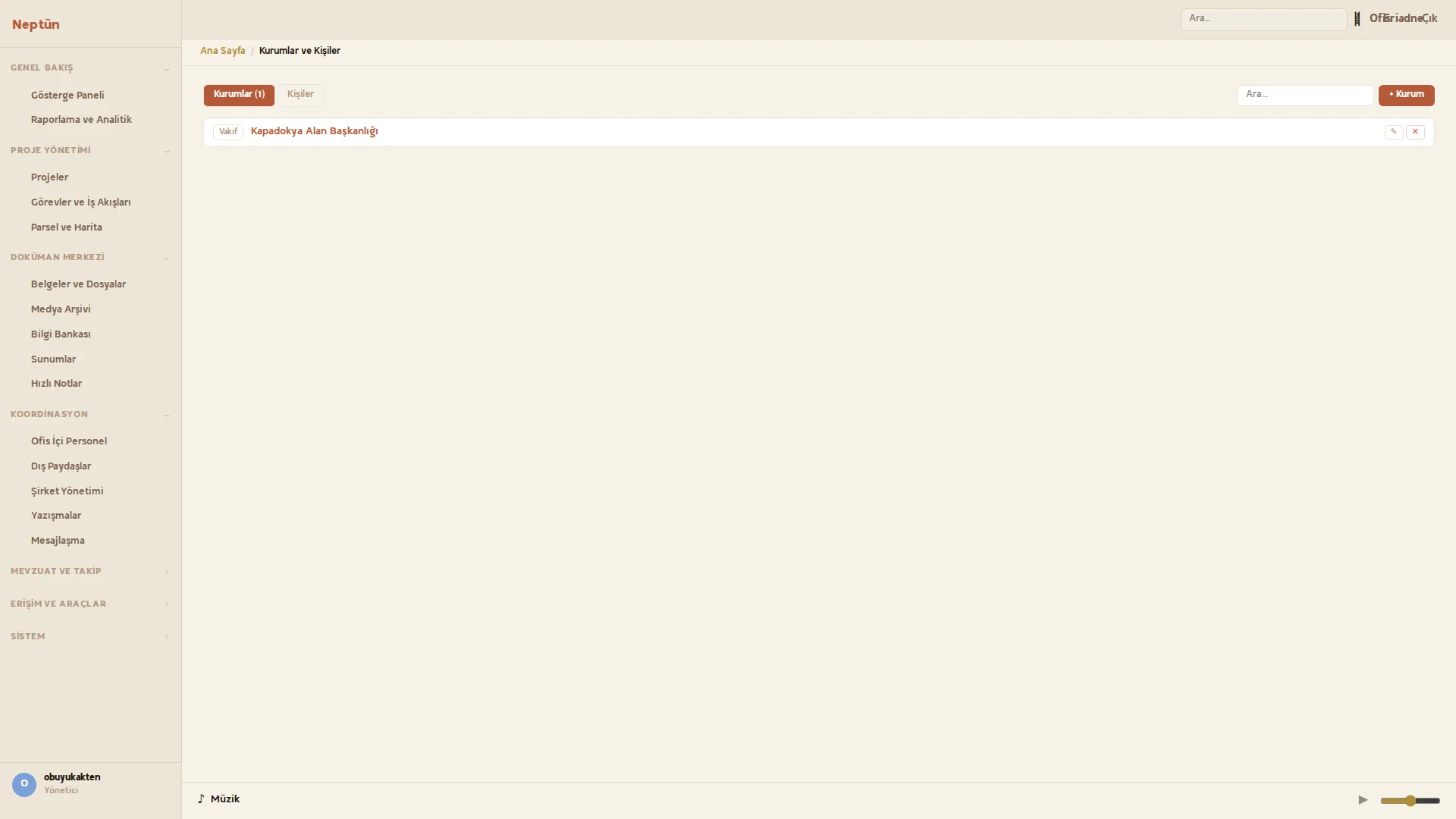Open Ofis İçi Personel
Image resolution: width=1456 pixels, height=819 pixels.
(x=69, y=441)
